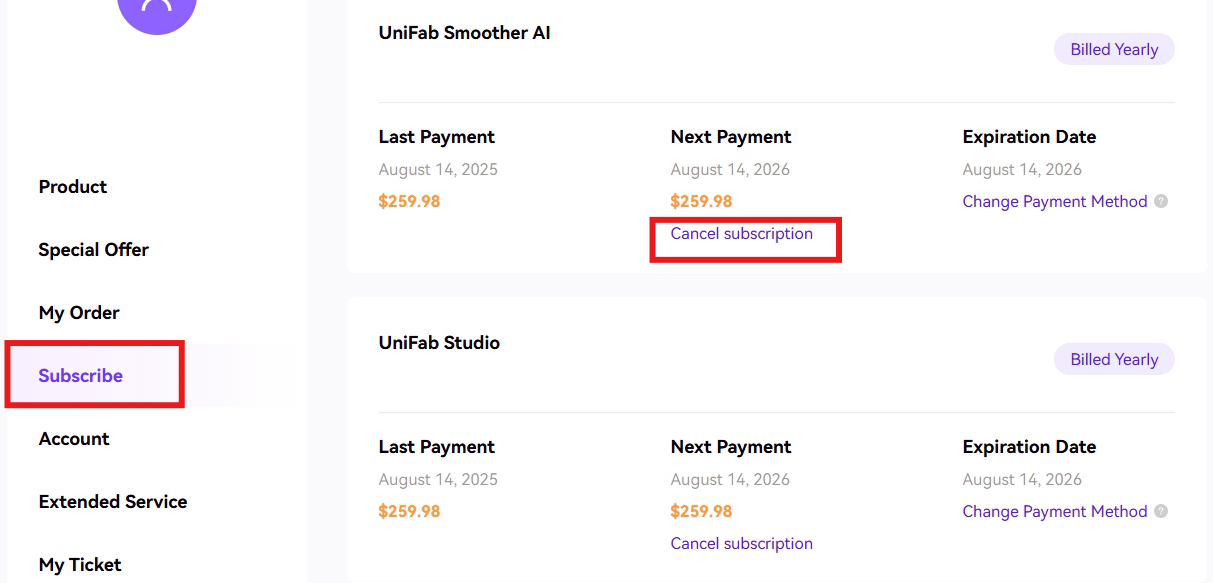Image resolution: width=1213 pixels, height=583 pixels.
Task: Cancel subscription for UniFab Smoother AI
Action: pyautogui.click(x=742, y=234)
